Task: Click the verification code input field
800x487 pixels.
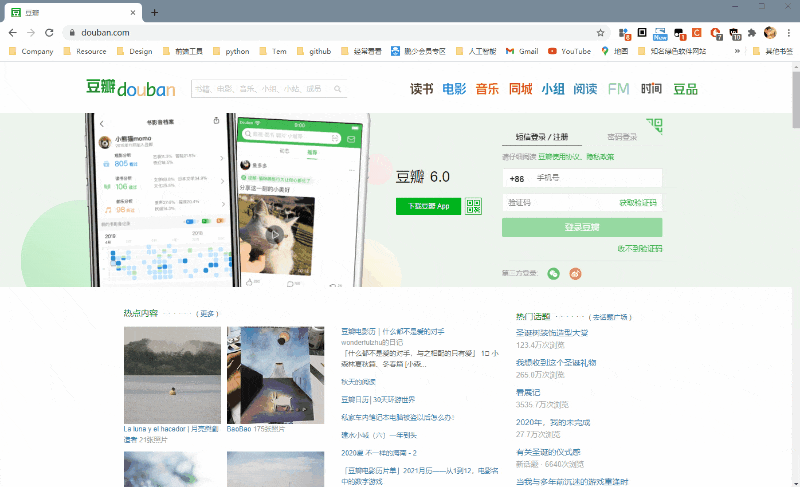Action: [559, 202]
